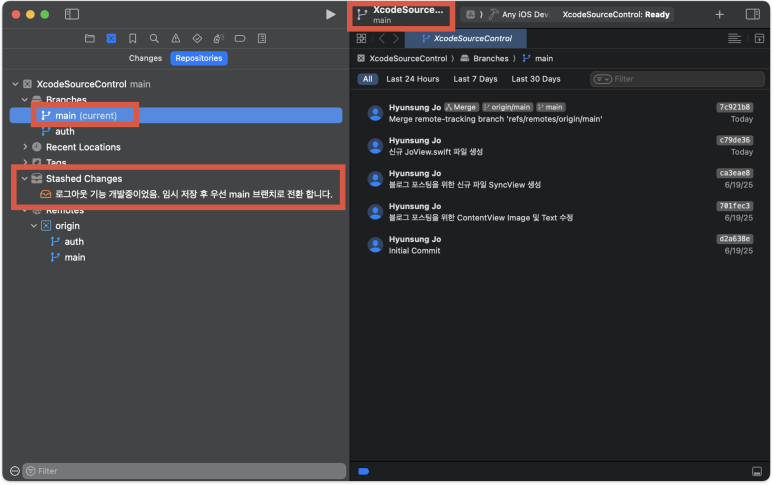Go forward with the right chevron

point(395,38)
